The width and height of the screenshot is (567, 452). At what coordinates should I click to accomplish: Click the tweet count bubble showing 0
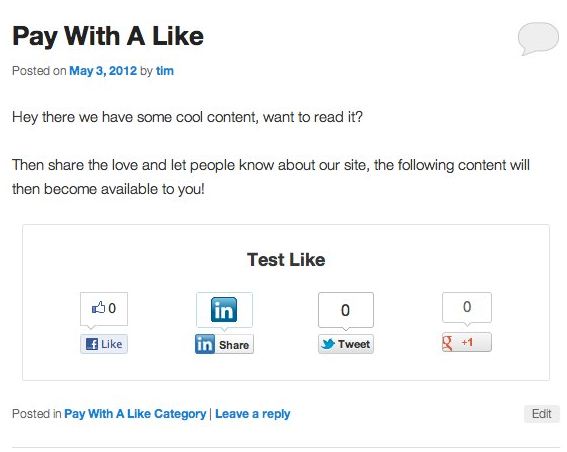(346, 310)
